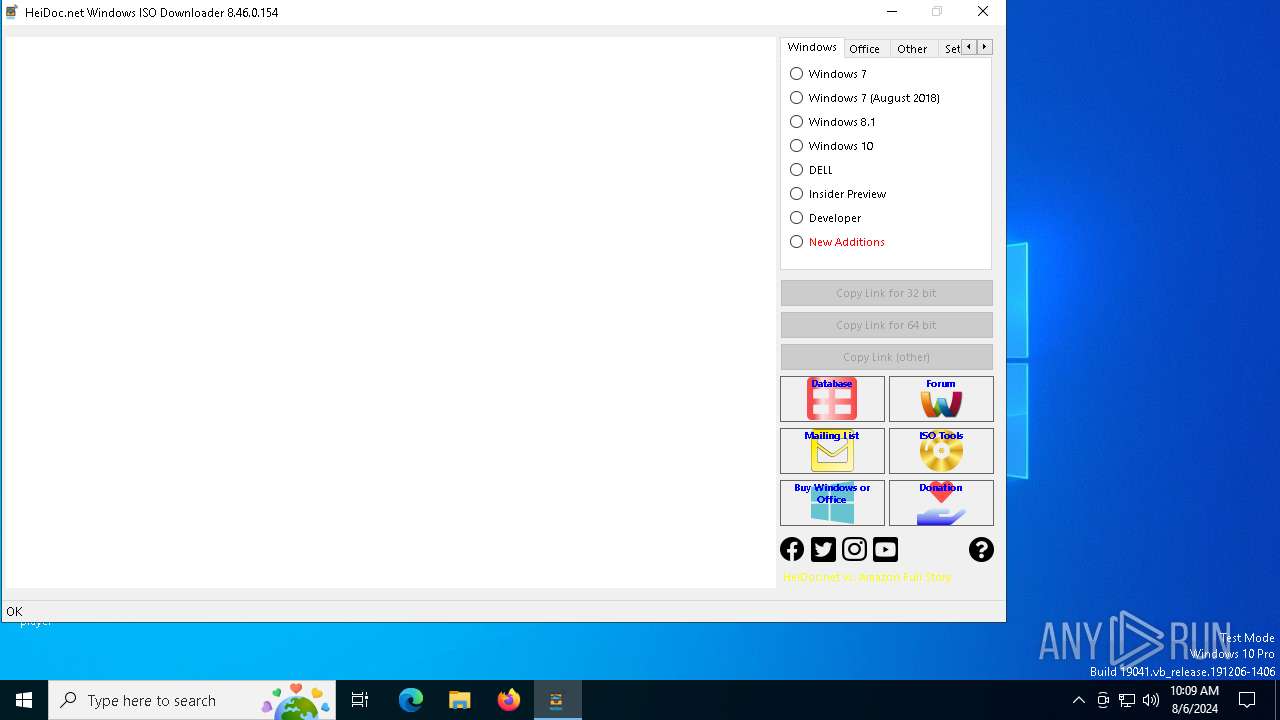Viewport: 1280px width, 720px height.
Task: Click the OK status bar text
Action: (x=14, y=611)
